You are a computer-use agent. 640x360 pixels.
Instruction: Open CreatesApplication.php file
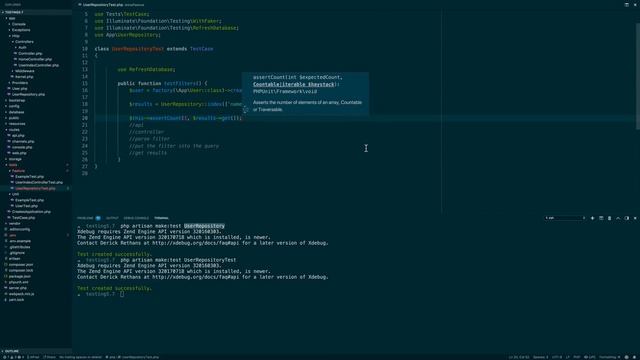31,212
